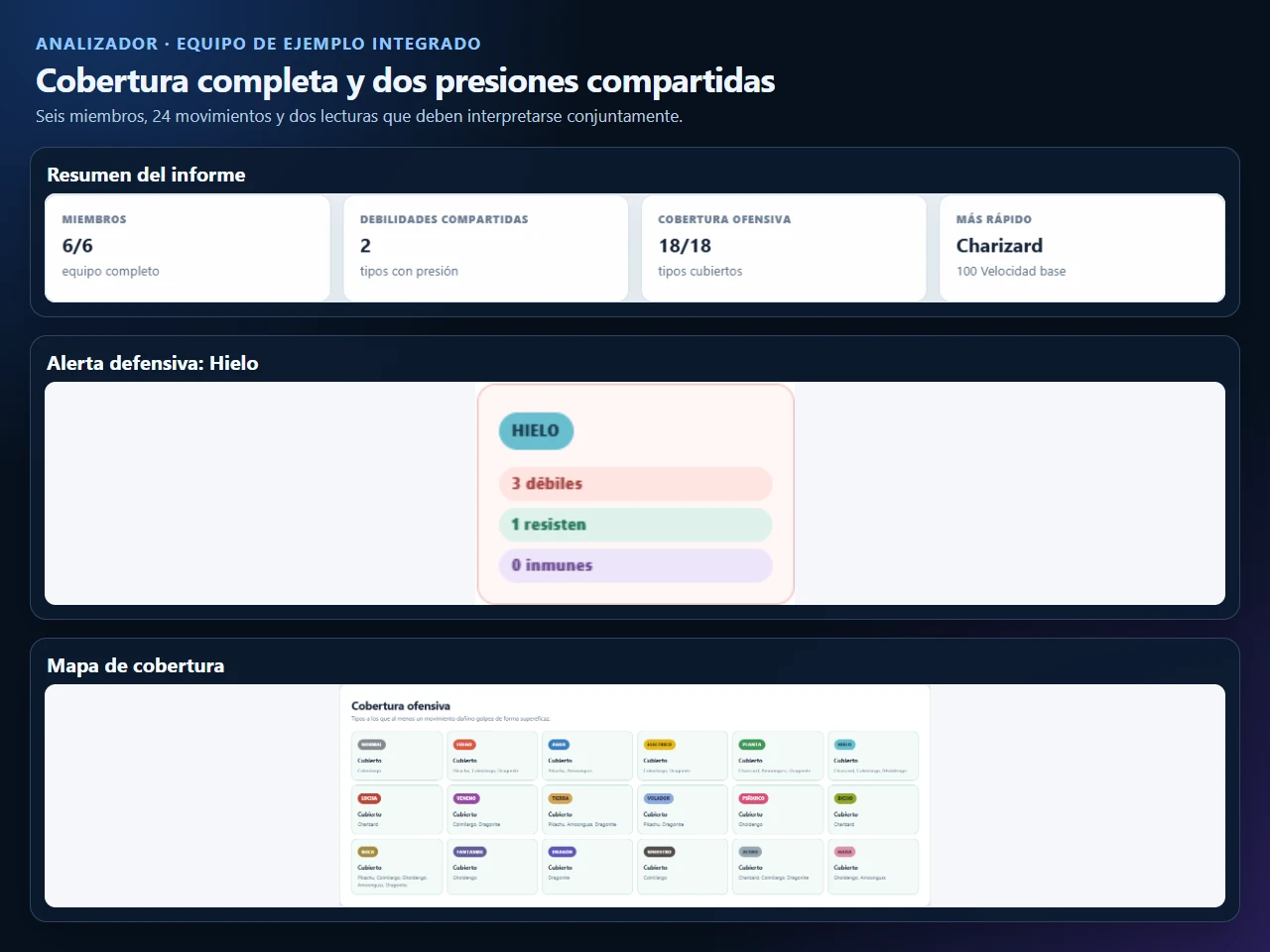Click the "Cobertura ofensiva" title in the coverage map
Screen dimensions: 1270x952
click(x=401, y=706)
